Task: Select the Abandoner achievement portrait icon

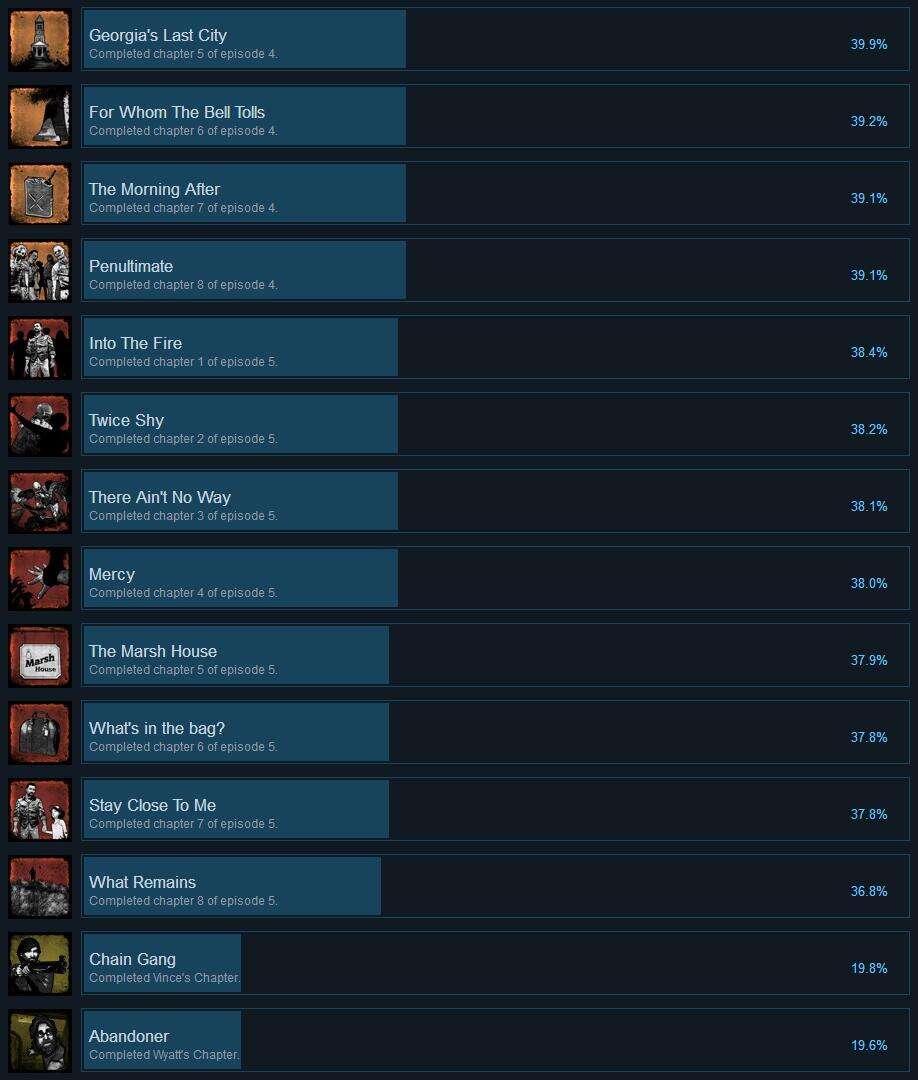Action: click(40, 1041)
